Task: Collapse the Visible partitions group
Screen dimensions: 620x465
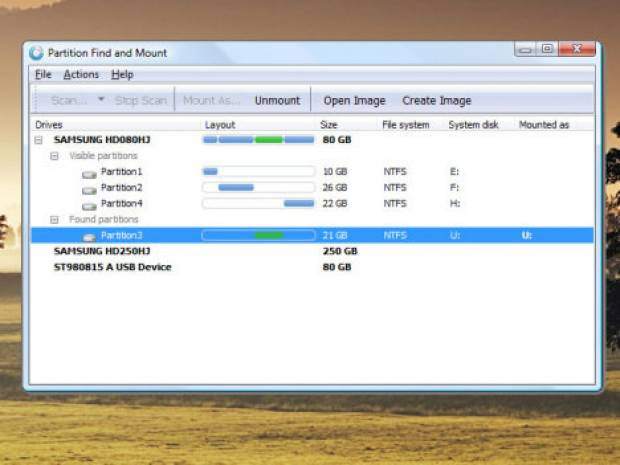Action: click(54, 156)
